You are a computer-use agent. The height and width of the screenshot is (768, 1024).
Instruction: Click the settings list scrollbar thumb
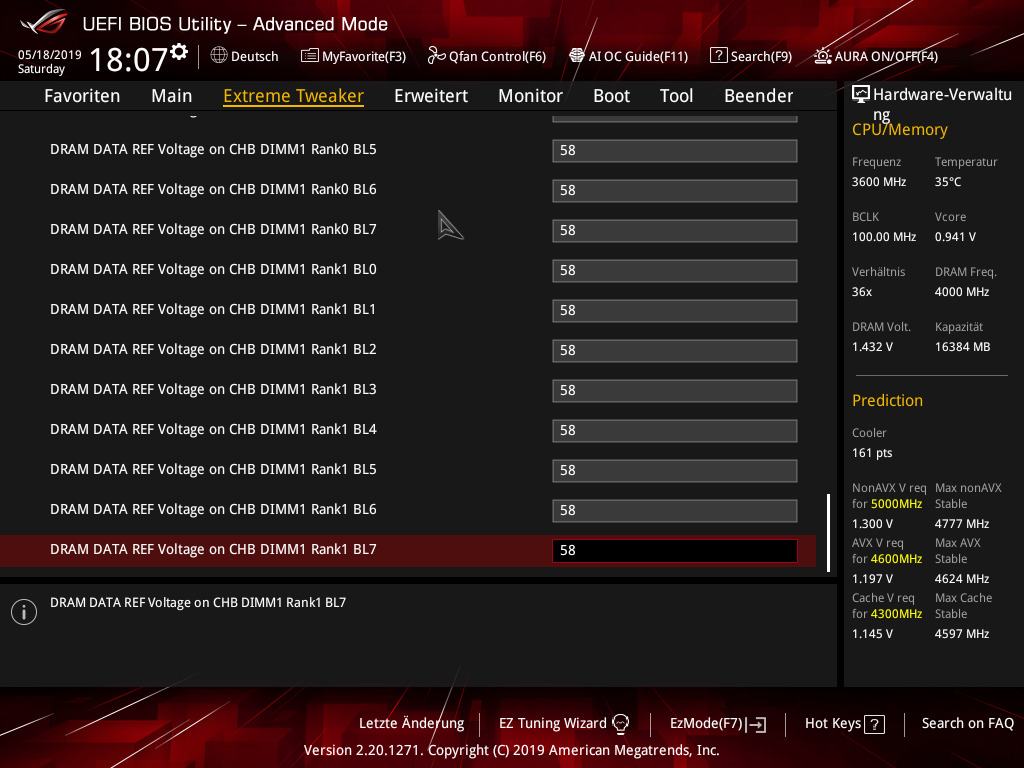(829, 533)
